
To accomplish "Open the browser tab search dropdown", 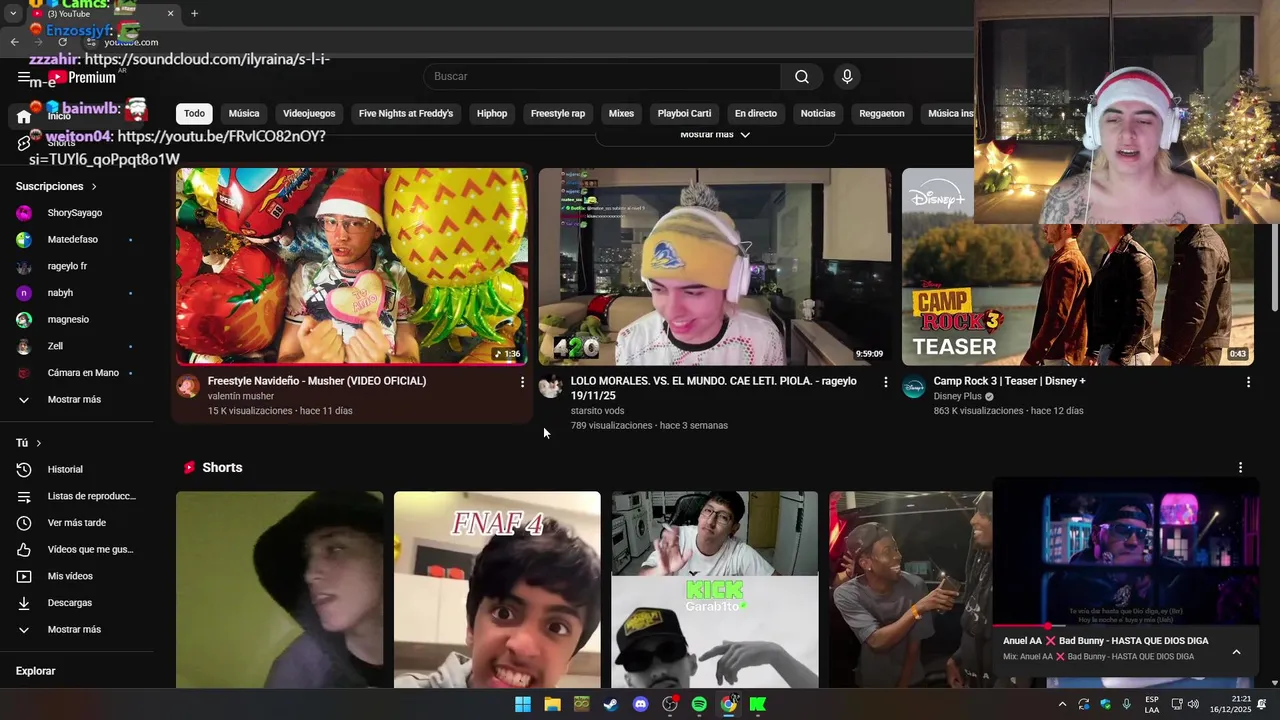I will click(13, 14).
